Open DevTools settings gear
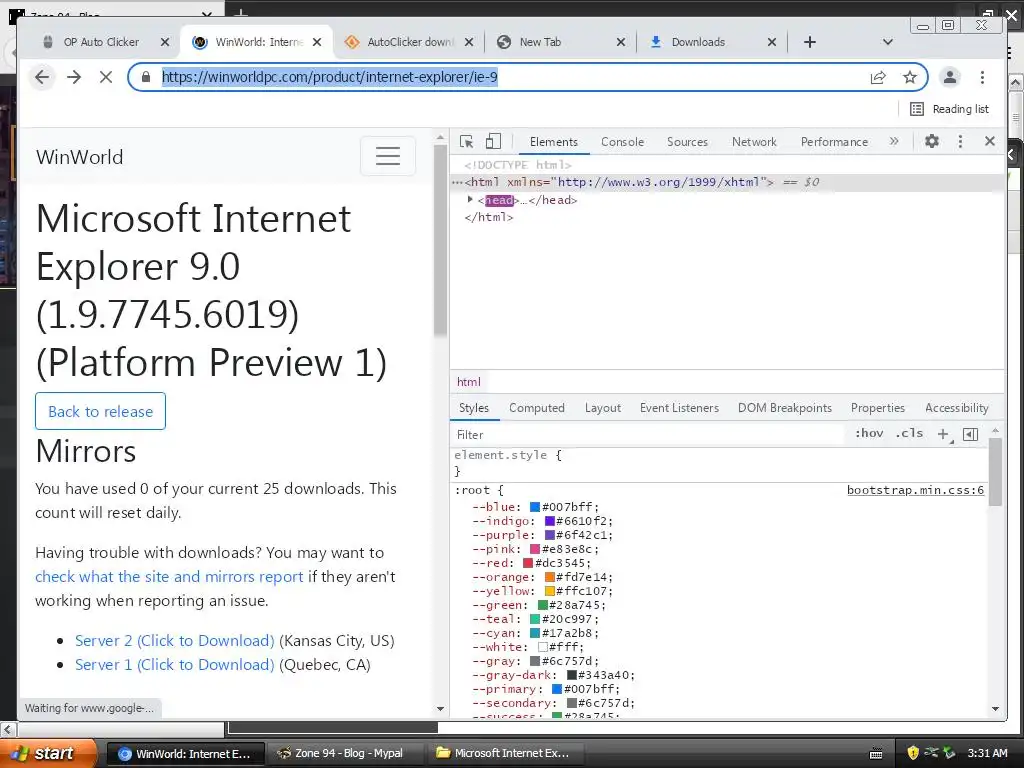 pyautogui.click(x=932, y=141)
